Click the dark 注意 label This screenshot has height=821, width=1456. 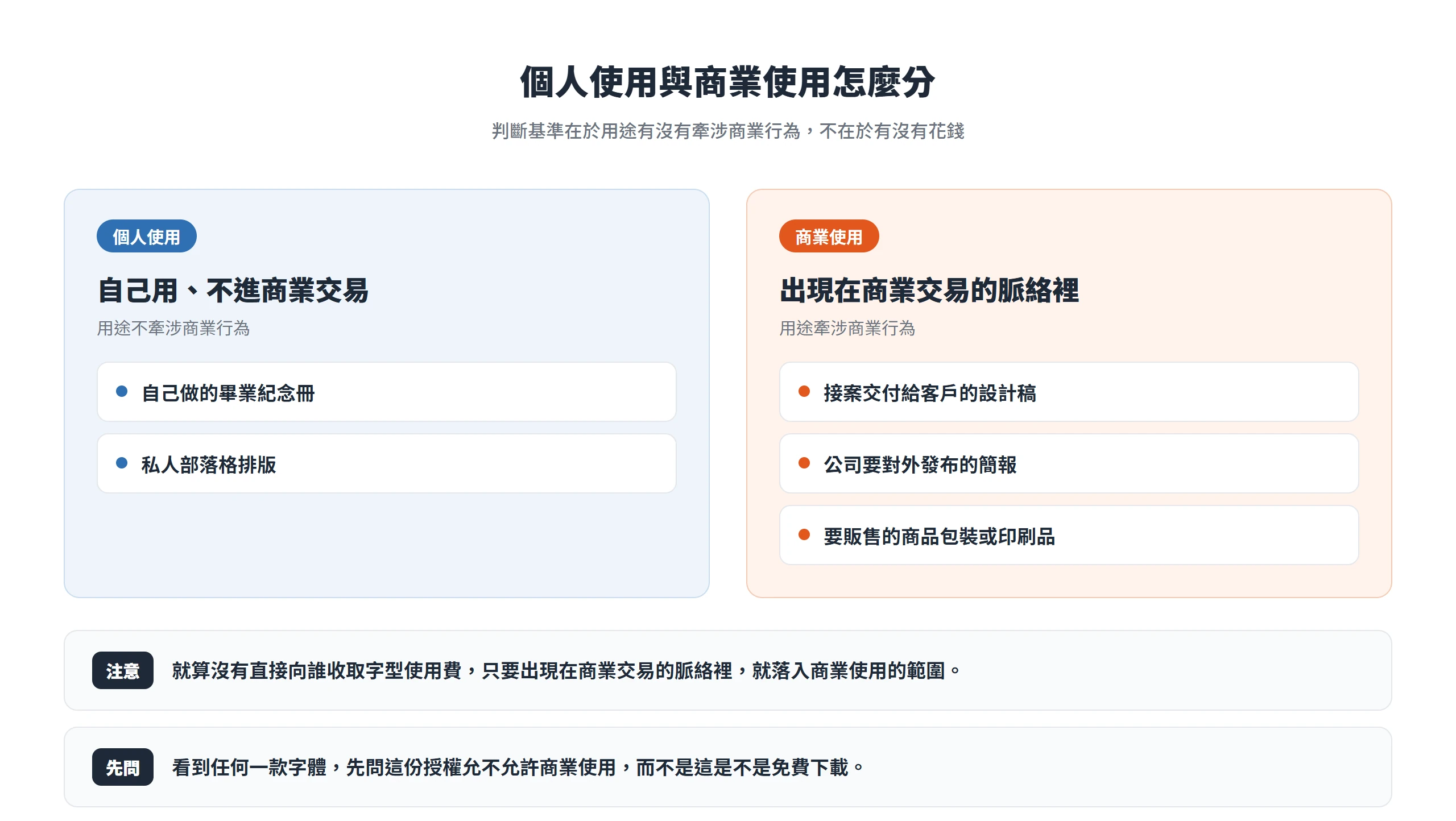(123, 670)
